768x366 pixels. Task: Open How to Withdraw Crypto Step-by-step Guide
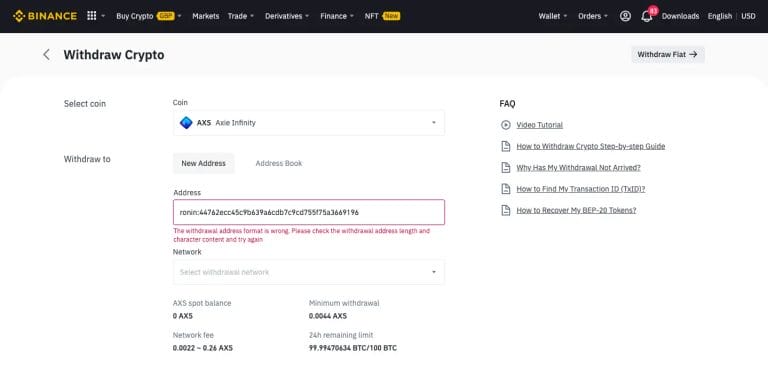(x=591, y=146)
